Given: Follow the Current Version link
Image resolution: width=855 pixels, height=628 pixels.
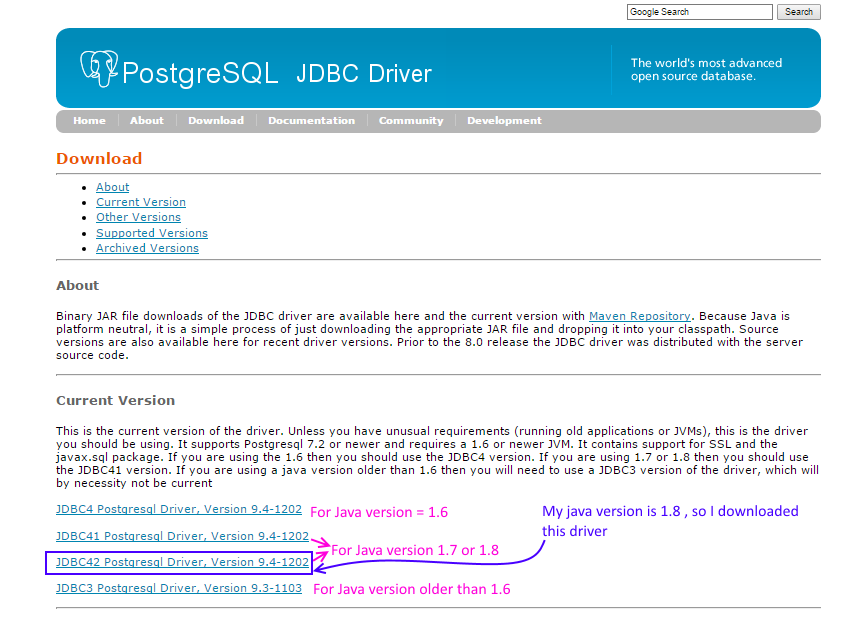Looking at the screenshot, I should [141, 202].
